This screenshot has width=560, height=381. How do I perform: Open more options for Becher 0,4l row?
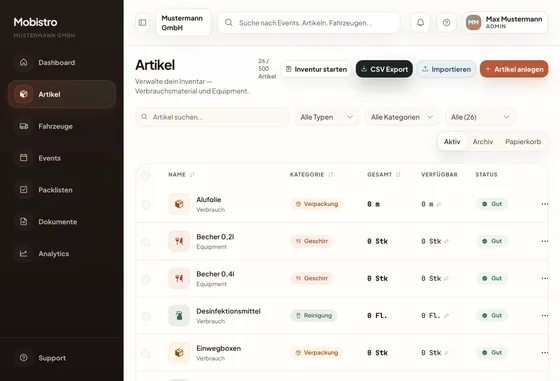coord(545,278)
